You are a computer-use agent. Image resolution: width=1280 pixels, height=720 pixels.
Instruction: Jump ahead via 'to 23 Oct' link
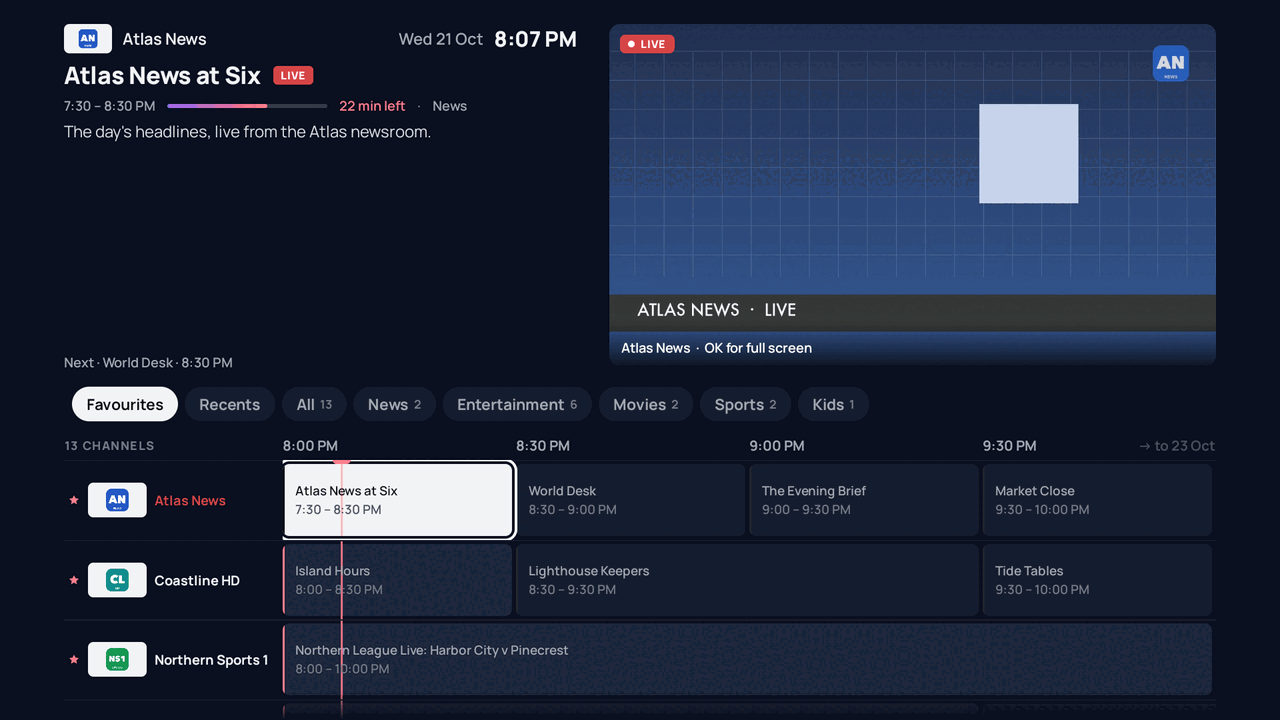click(x=1177, y=446)
